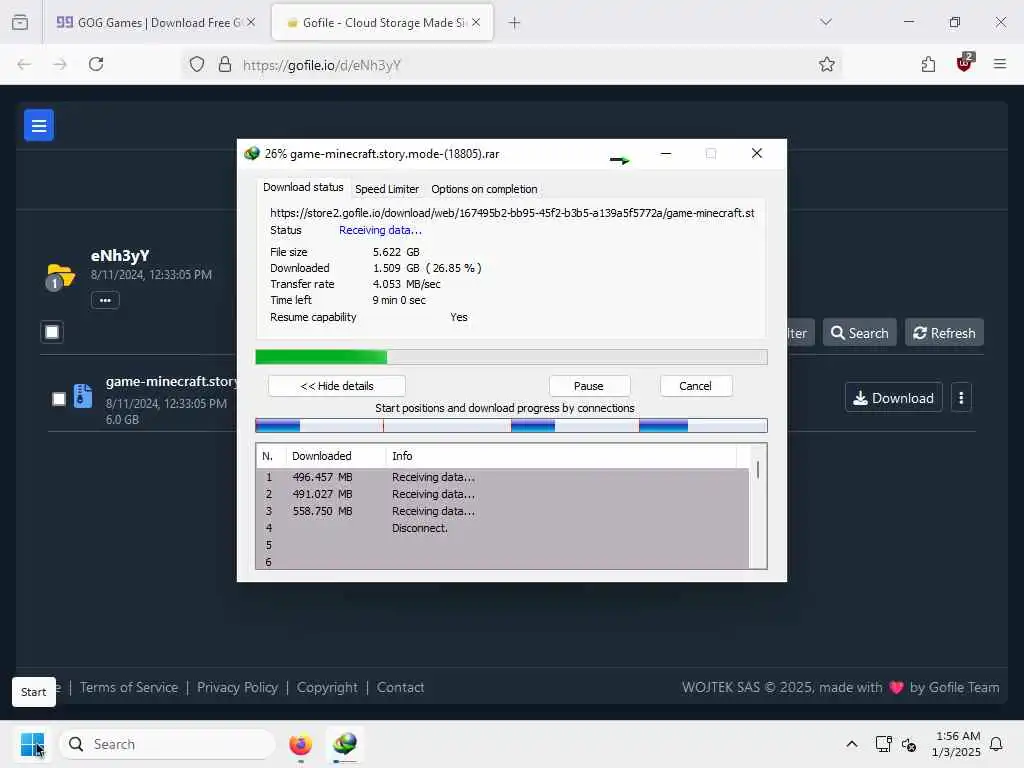Open the Firefox extensions puzzle icon

click(928, 64)
